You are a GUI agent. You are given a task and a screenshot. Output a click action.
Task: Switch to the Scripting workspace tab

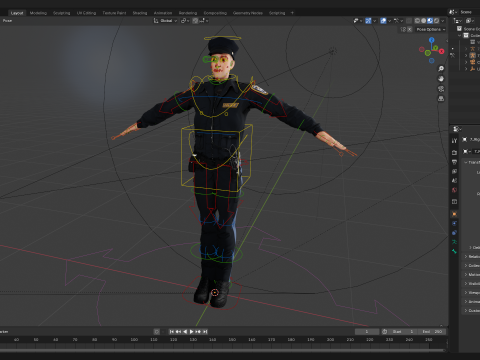277,13
